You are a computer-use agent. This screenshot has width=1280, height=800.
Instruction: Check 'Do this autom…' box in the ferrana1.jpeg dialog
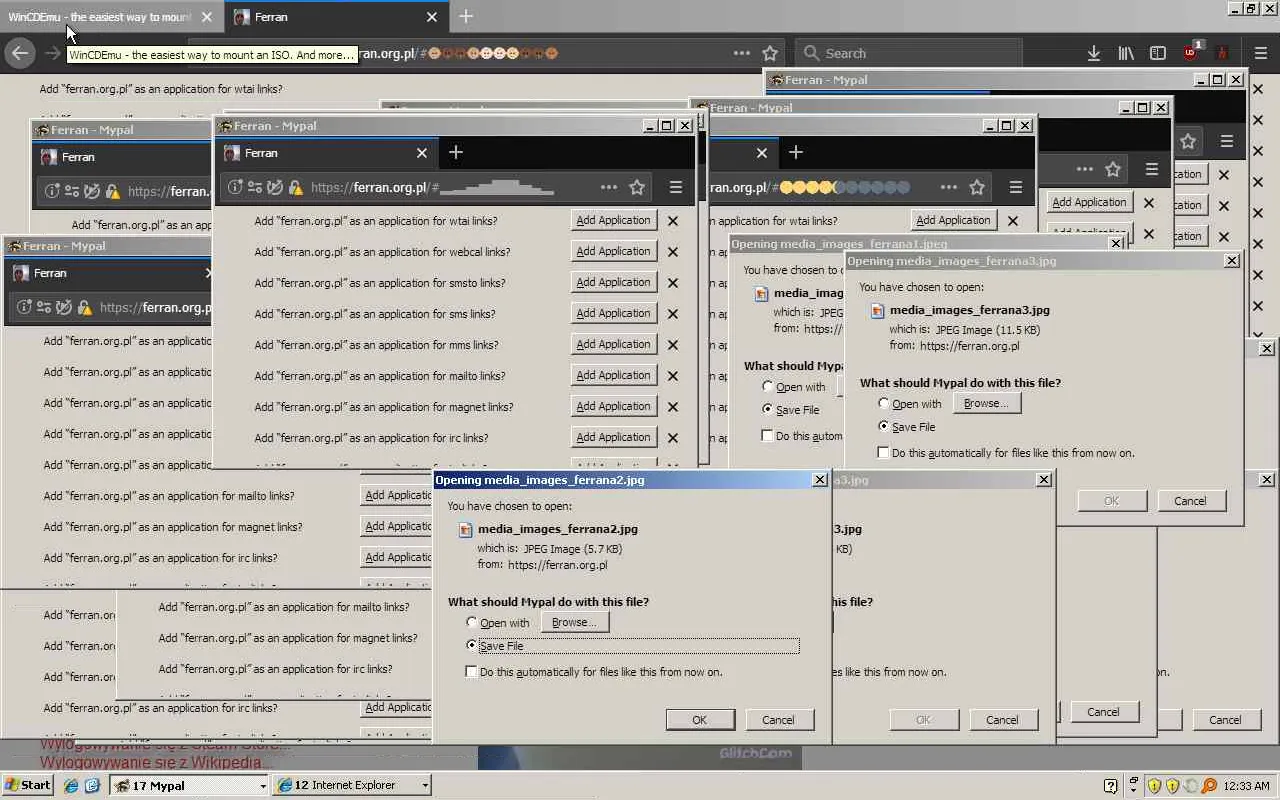pyautogui.click(x=768, y=436)
